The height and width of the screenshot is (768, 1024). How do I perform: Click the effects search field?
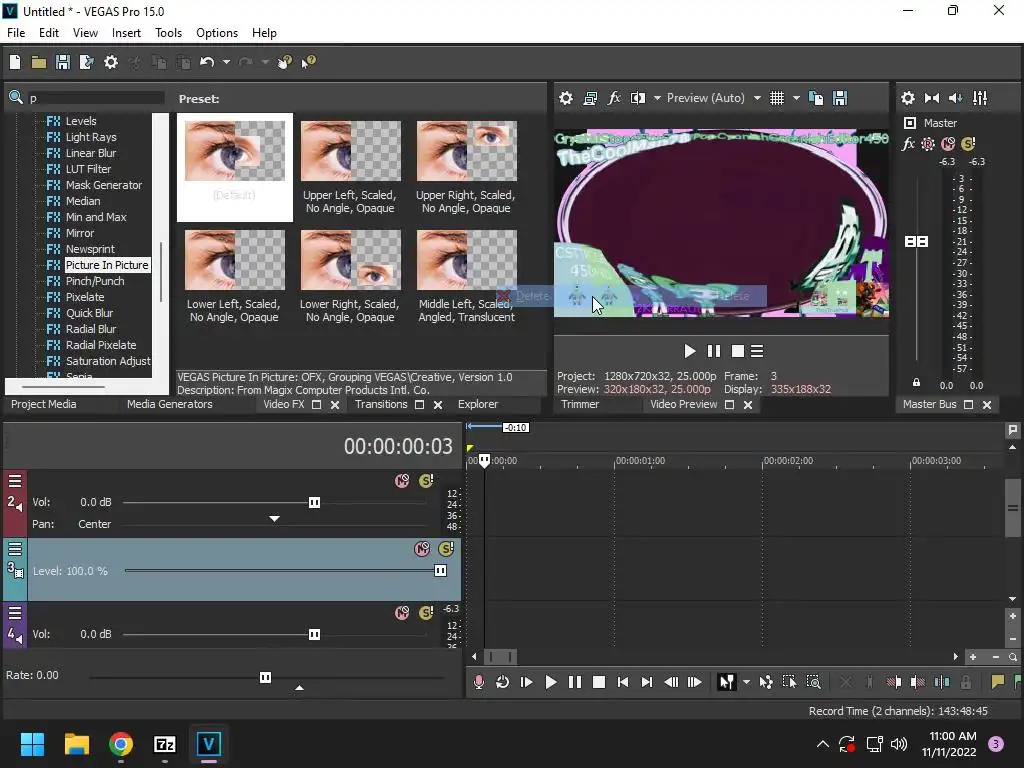click(x=95, y=98)
